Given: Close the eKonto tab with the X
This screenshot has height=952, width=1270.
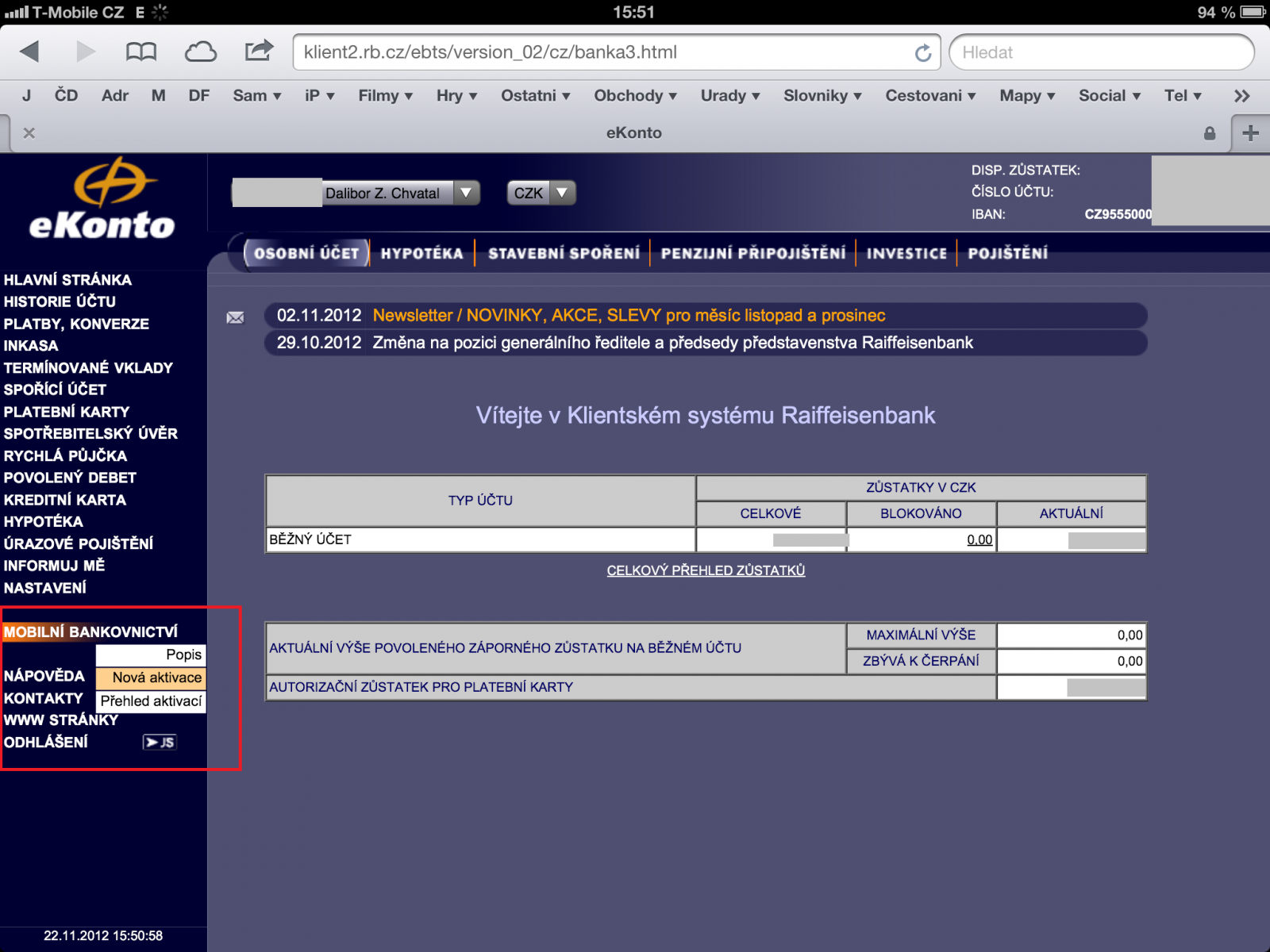Looking at the screenshot, I should (x=29, y=132).
